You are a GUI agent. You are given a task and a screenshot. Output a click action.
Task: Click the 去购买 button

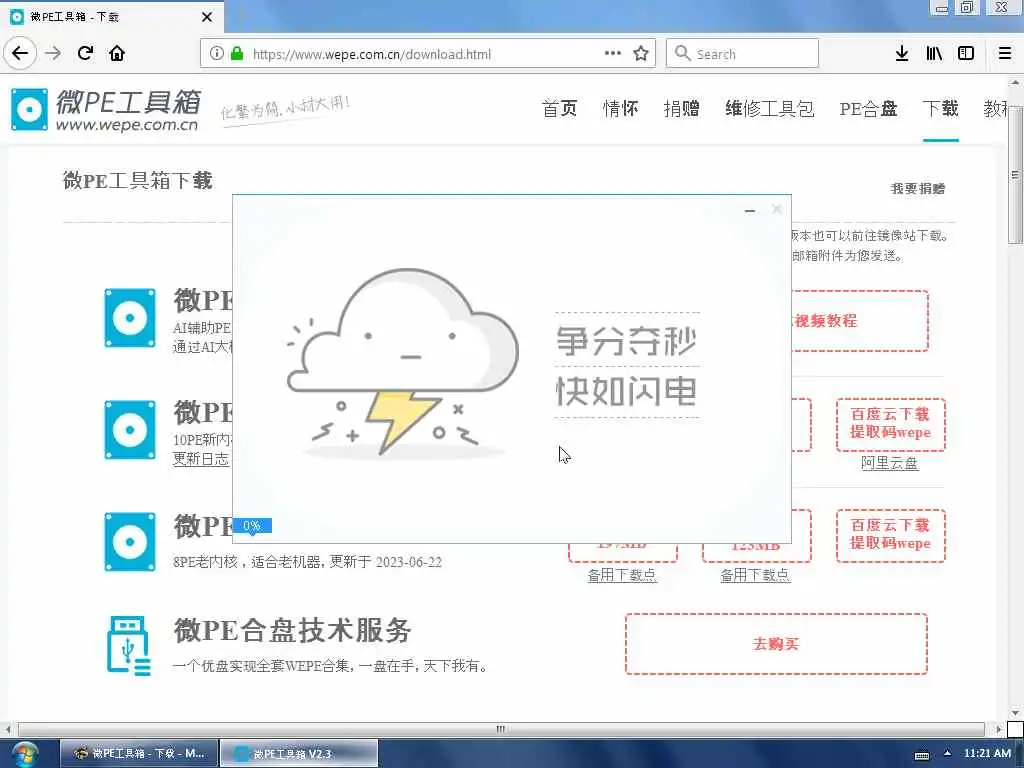(776, 644)
